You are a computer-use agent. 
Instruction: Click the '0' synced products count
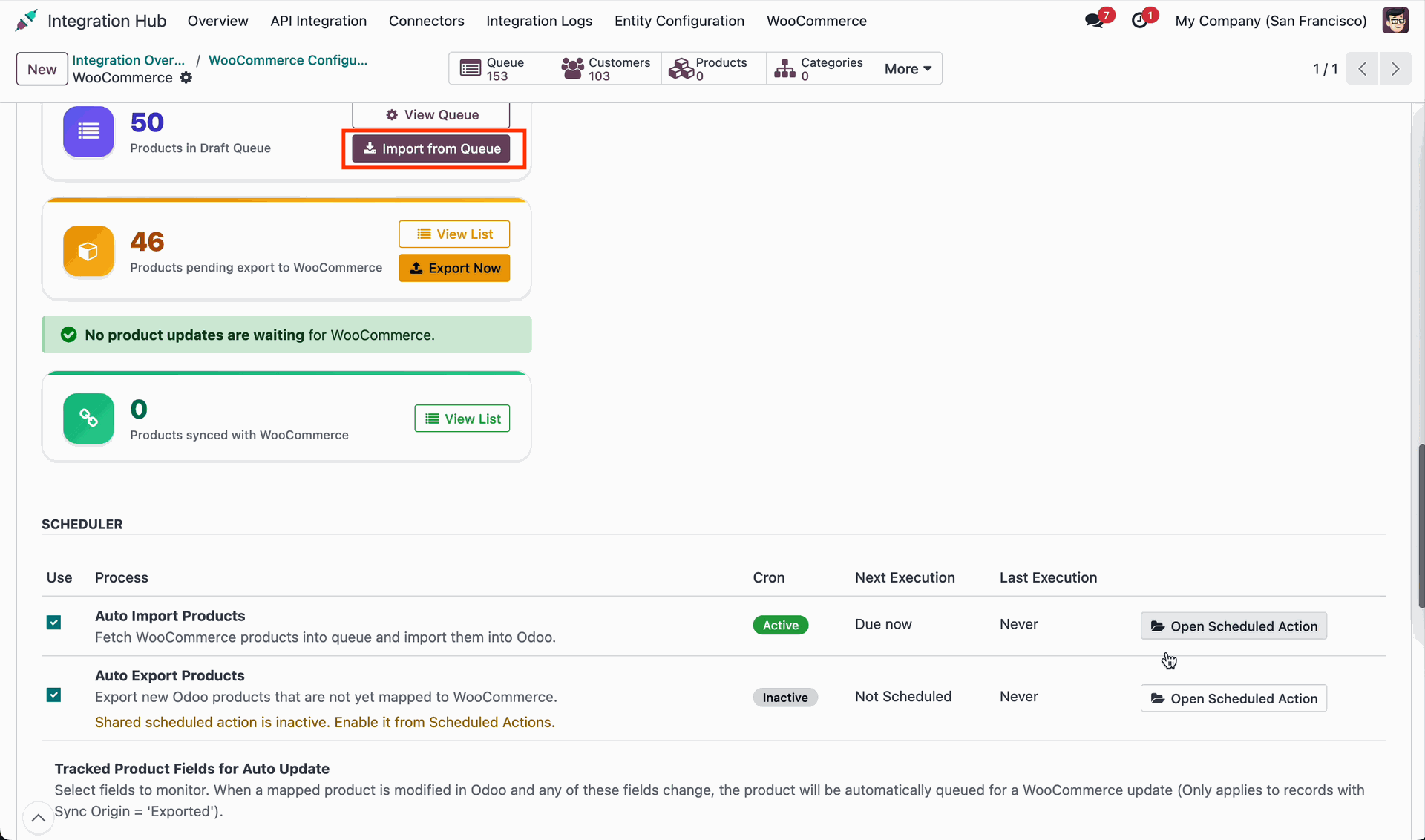pyautogui.click(x=139, y=410)
